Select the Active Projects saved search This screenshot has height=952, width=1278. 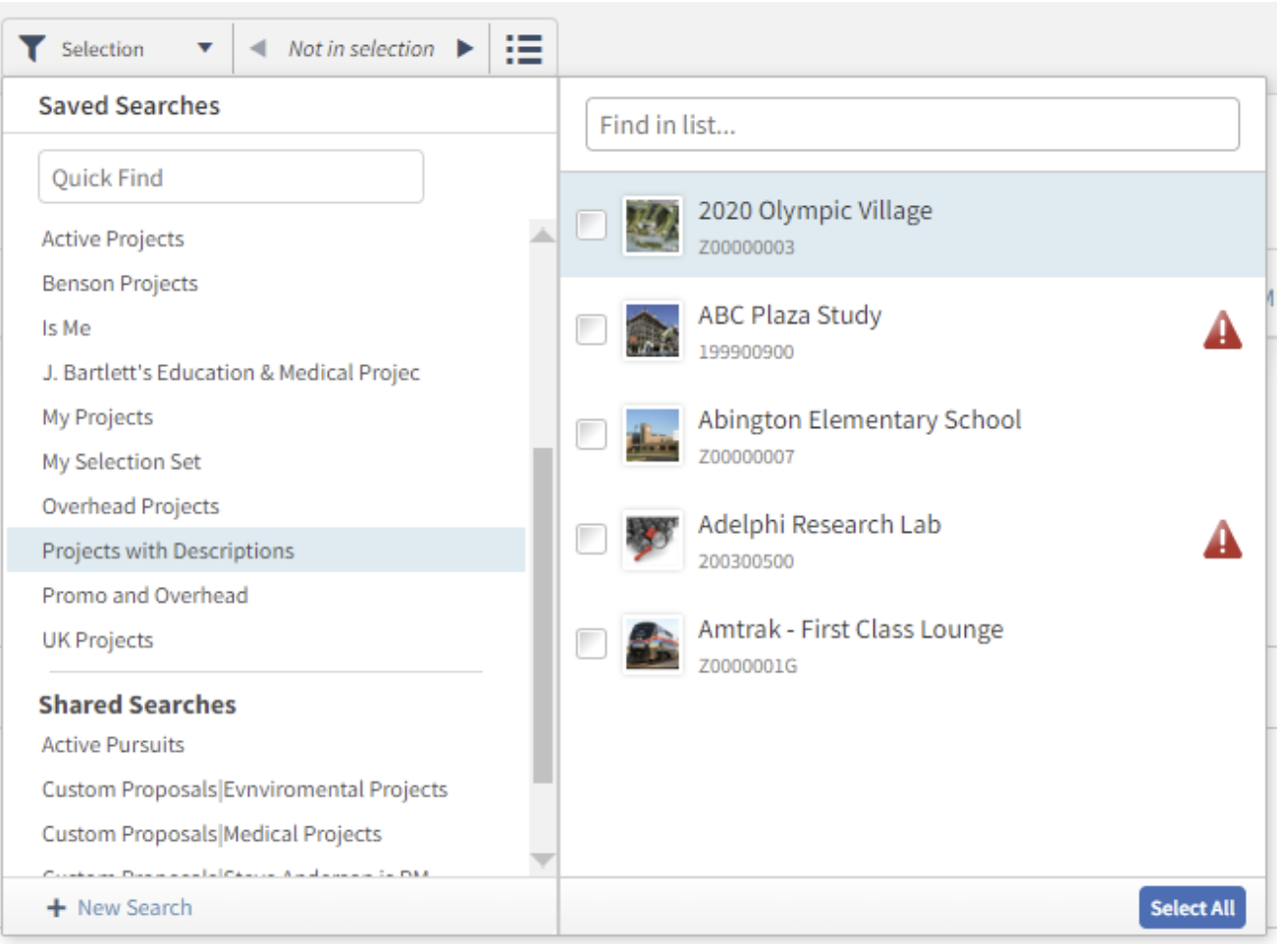tap(111, 238)
